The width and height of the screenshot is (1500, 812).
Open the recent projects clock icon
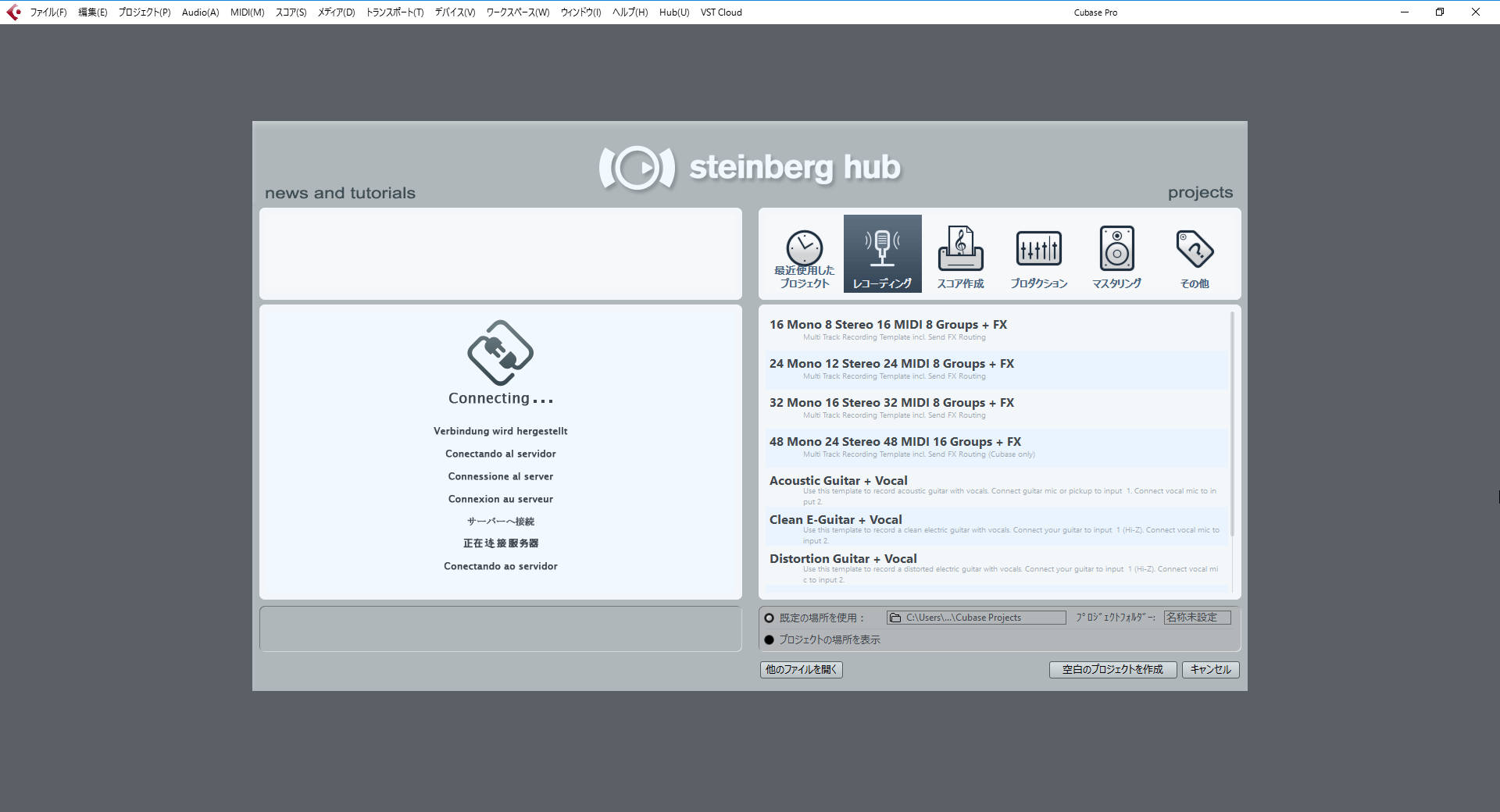tap(804, 254)
